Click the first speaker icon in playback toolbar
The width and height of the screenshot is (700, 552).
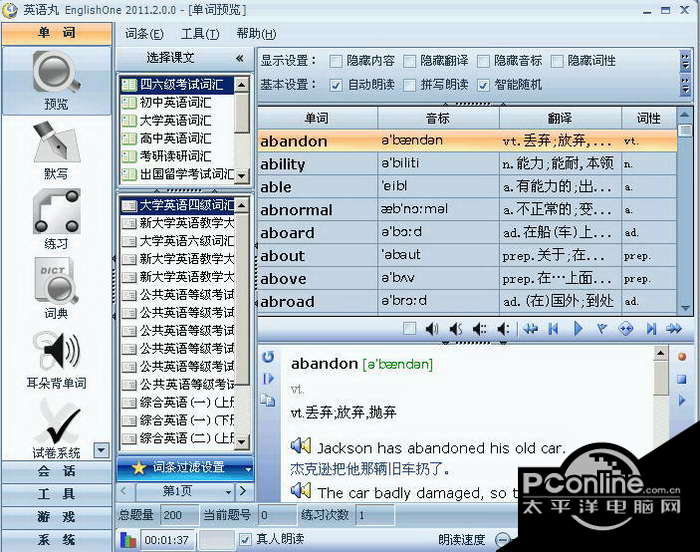(431, 329)
